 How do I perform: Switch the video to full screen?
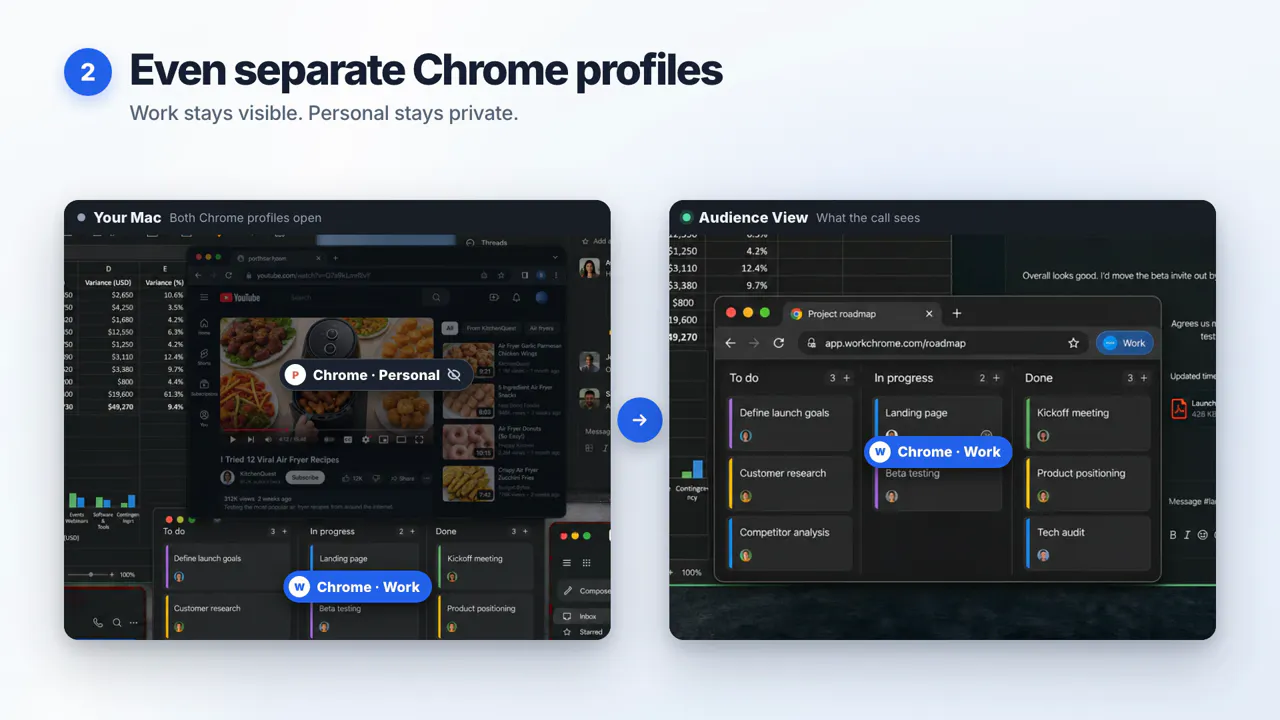click(x=419, y=439)
